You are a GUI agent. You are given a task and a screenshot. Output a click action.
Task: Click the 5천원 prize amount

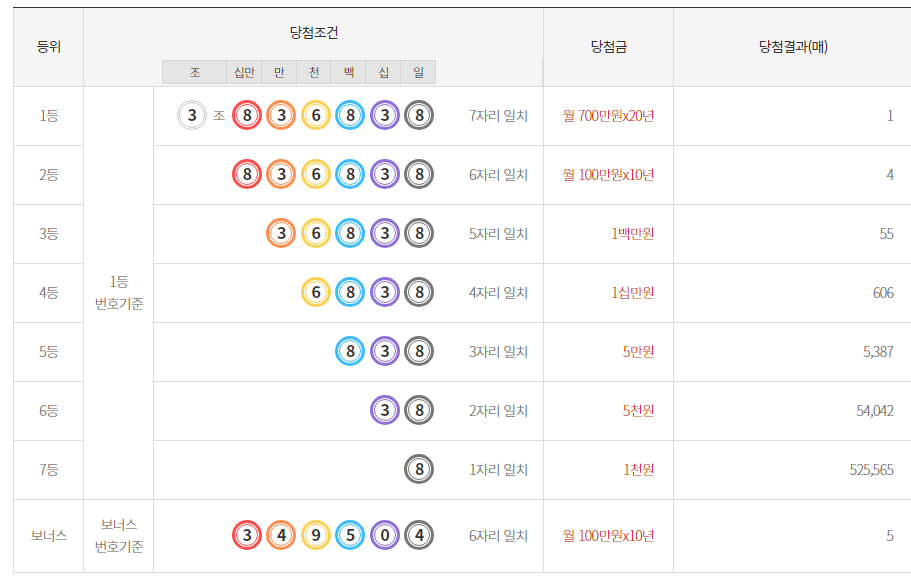639,411
